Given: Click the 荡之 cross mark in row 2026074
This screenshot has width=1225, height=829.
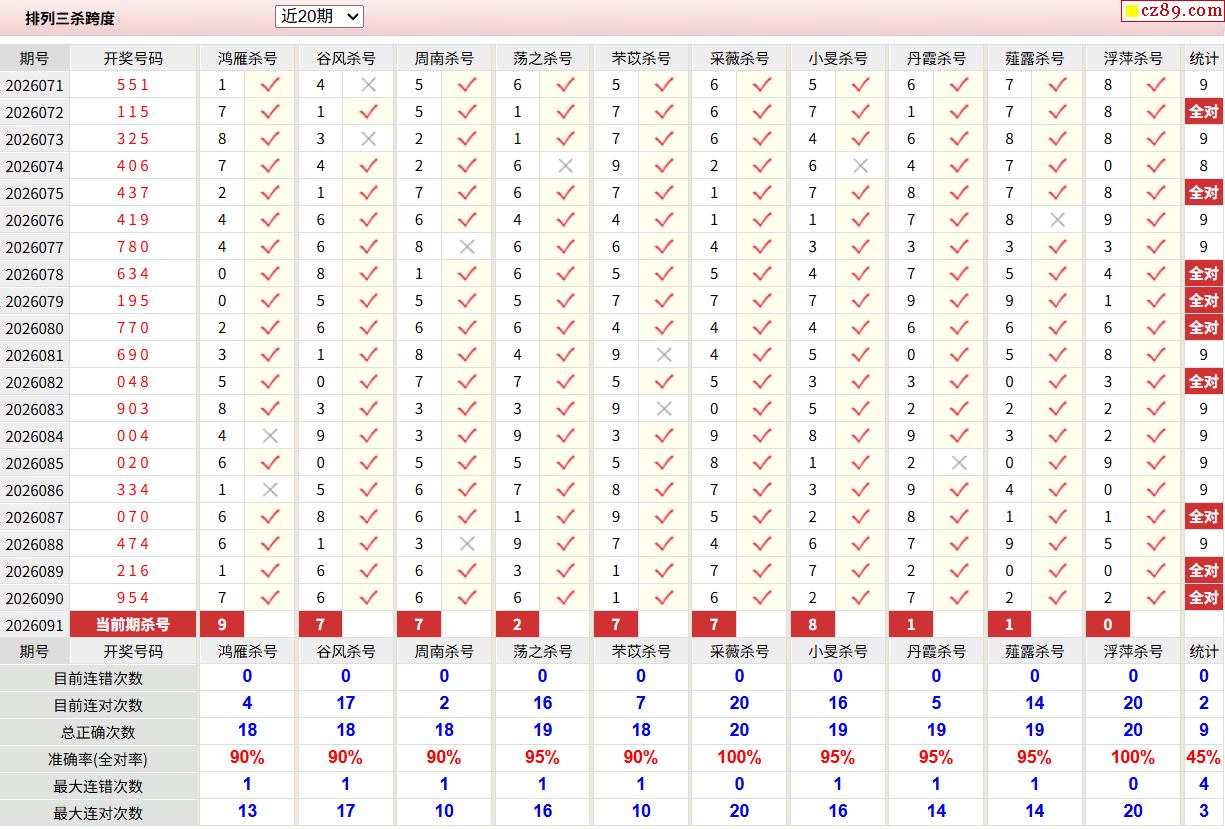Looking at the screenshot, I should point(565,166).
